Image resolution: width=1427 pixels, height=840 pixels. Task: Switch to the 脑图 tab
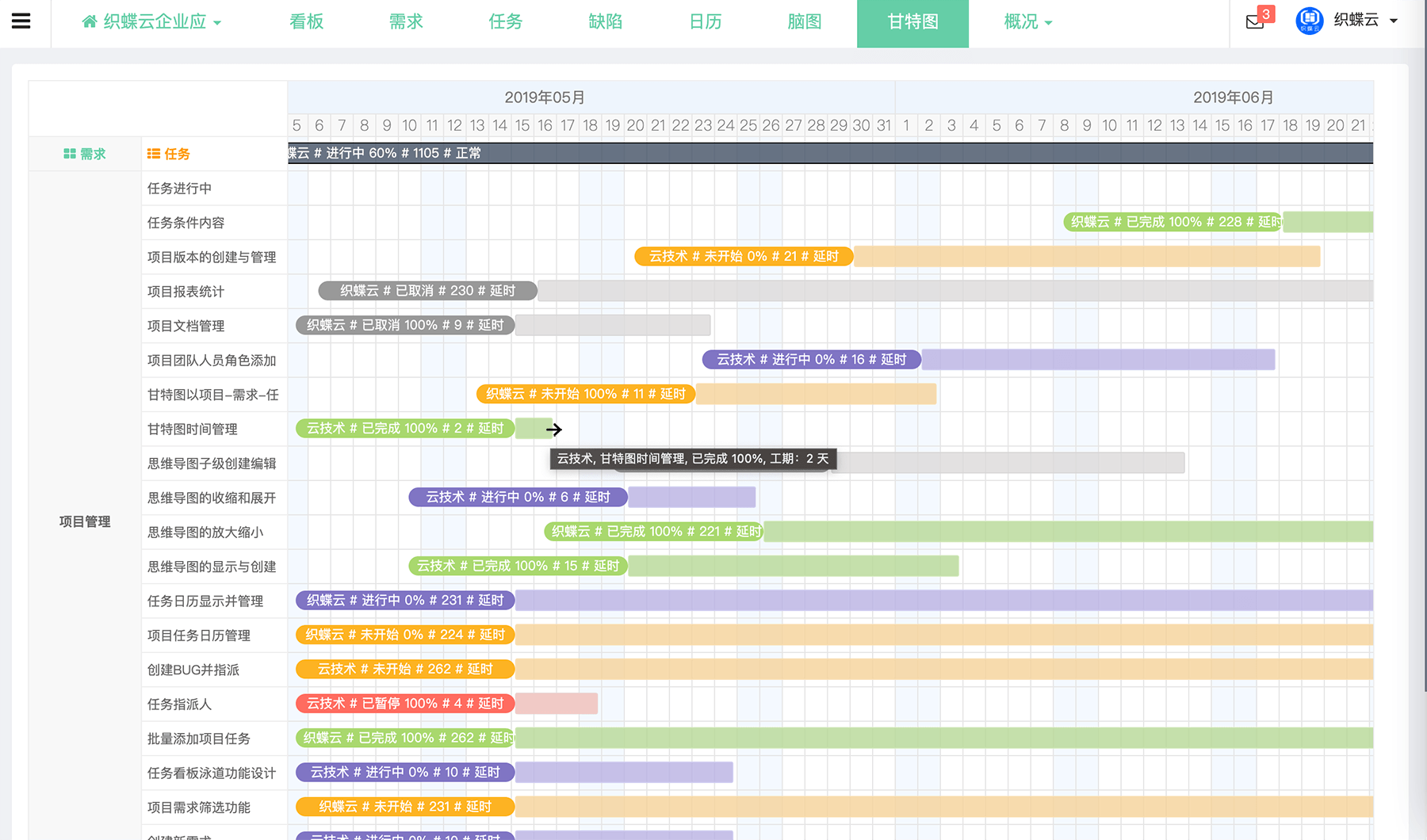(805, 21)
